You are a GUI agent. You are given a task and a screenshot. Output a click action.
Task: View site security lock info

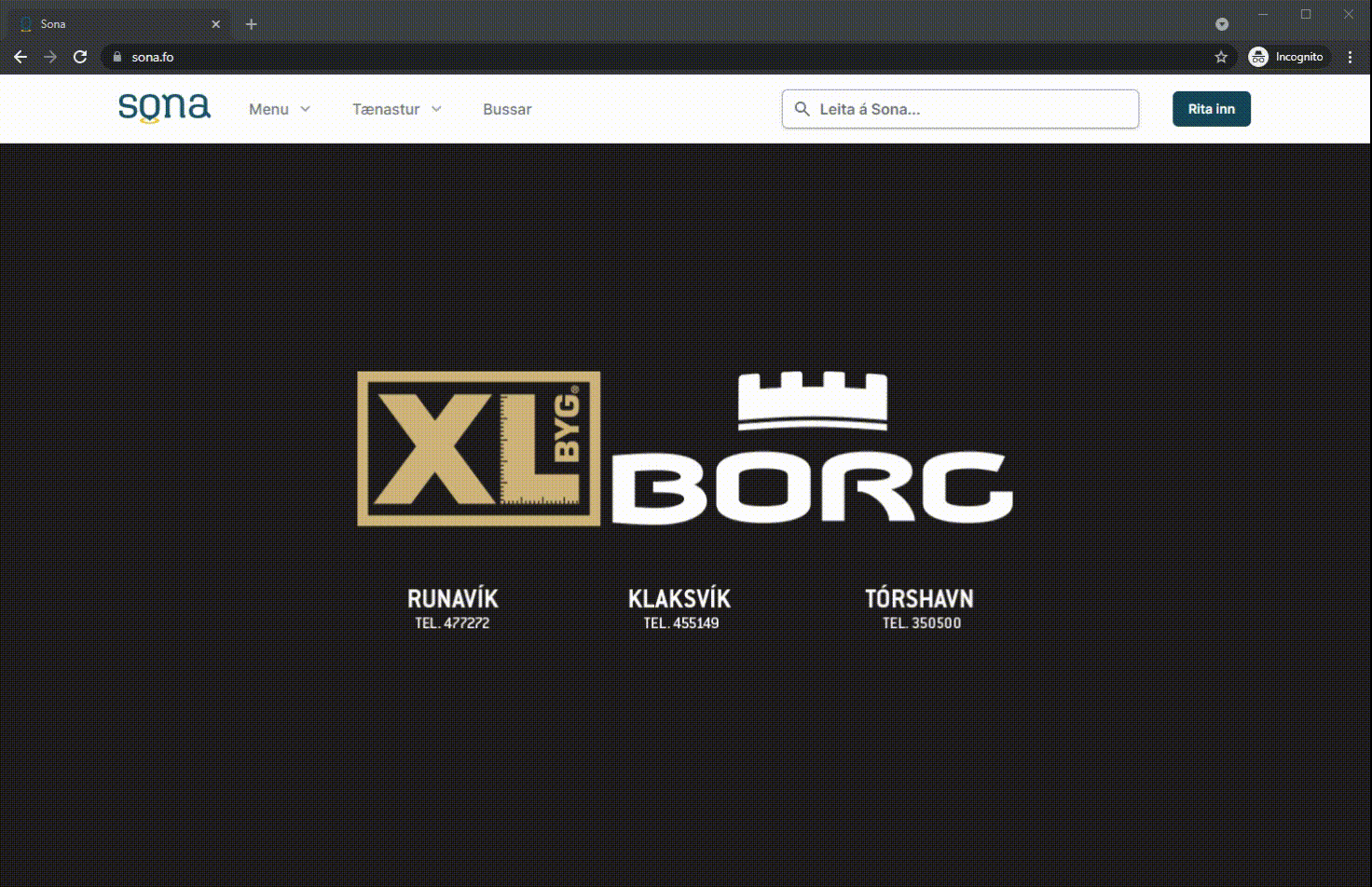[117, 57]
